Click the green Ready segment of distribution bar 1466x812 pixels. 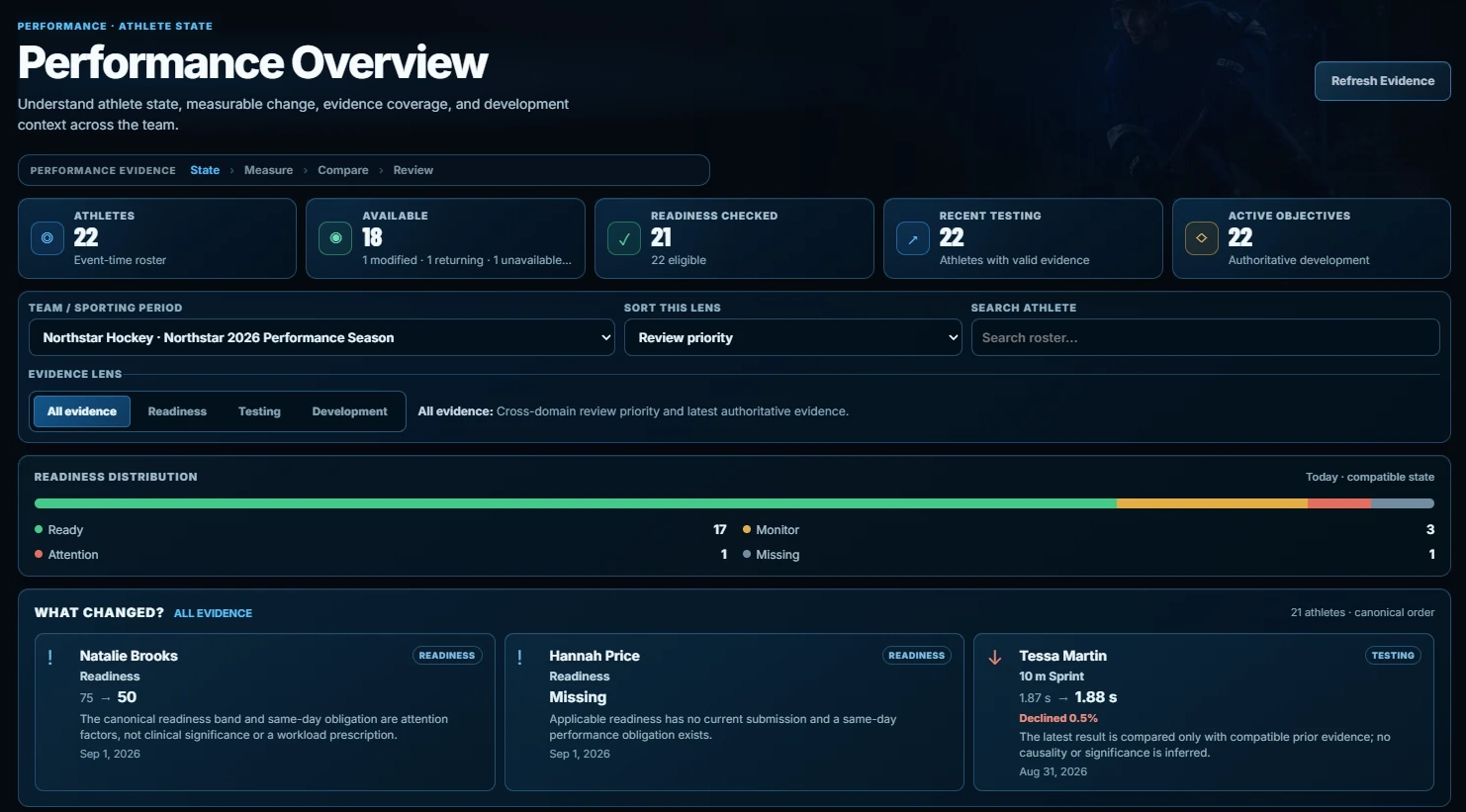(576, 503)
